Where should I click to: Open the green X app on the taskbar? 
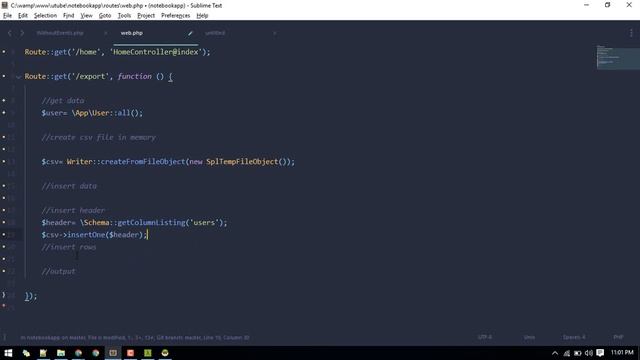click(148, 353)
